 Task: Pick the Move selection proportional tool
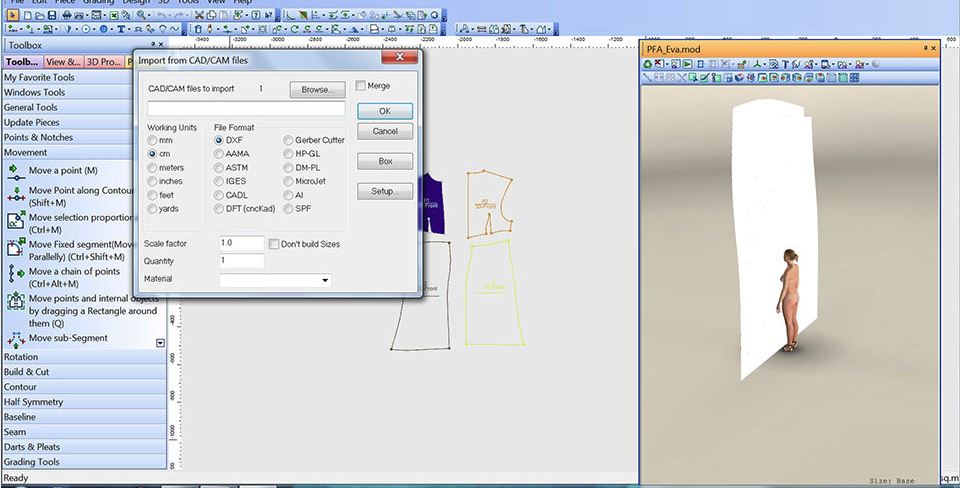[80, 218]
